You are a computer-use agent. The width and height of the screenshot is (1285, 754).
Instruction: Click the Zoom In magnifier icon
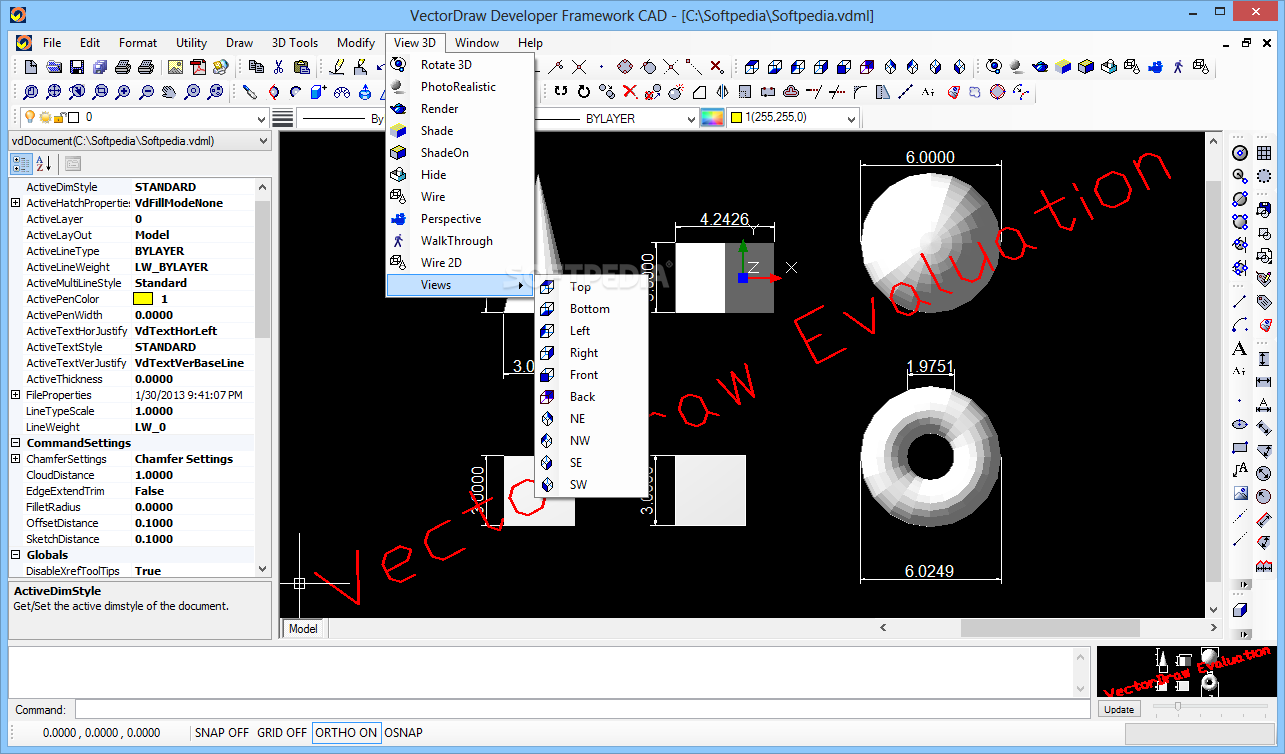[123, 92]
